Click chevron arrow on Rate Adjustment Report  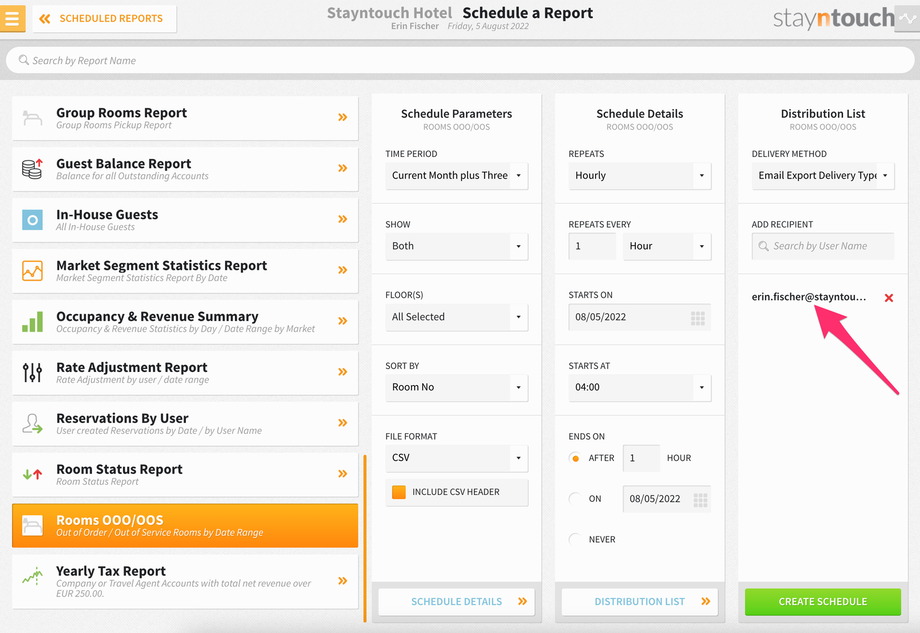343,372
